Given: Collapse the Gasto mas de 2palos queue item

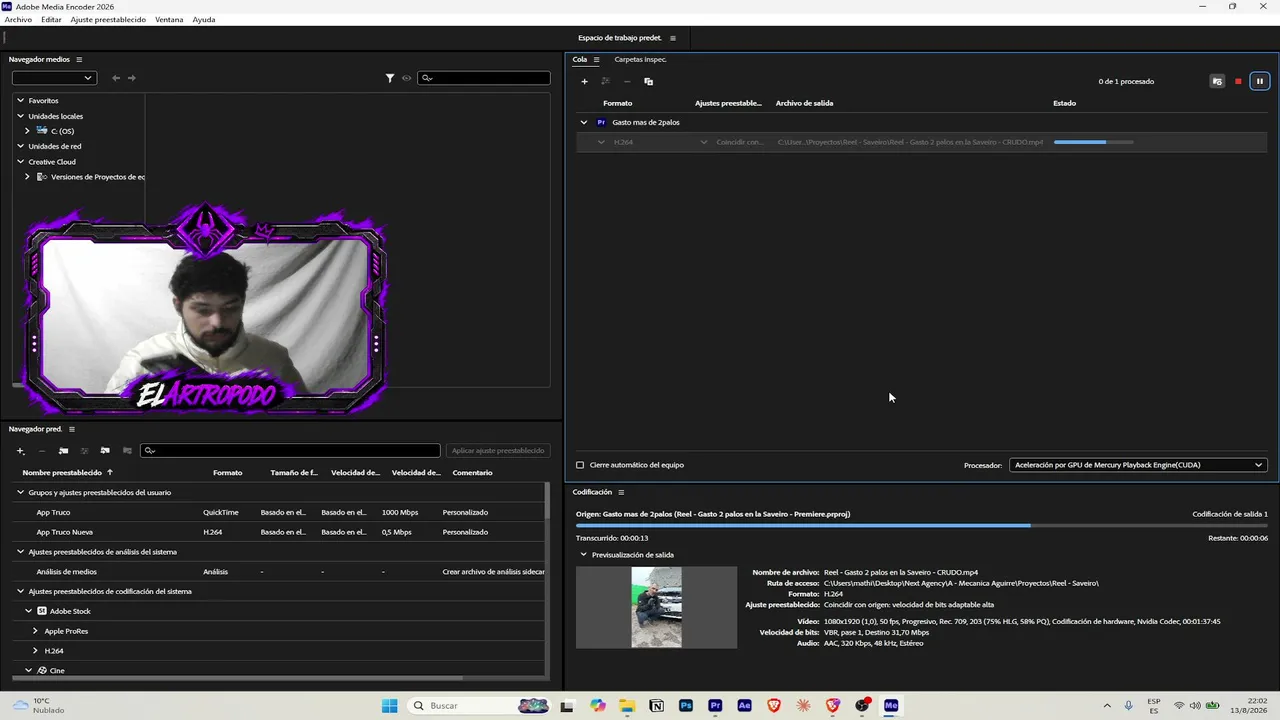Looking at the screenshot, I should click(x=584, y=122).
